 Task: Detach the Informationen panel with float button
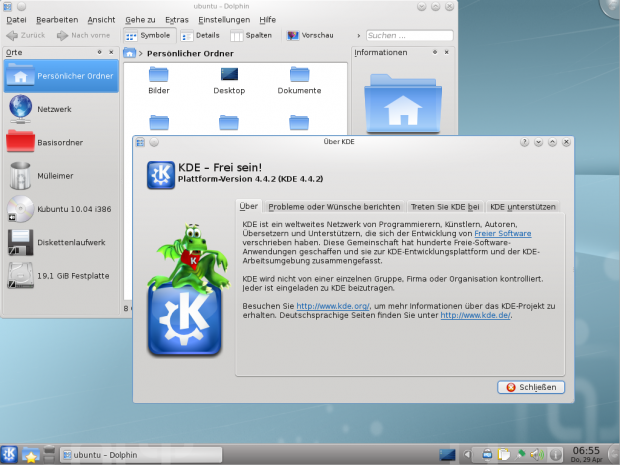[435, 52]
